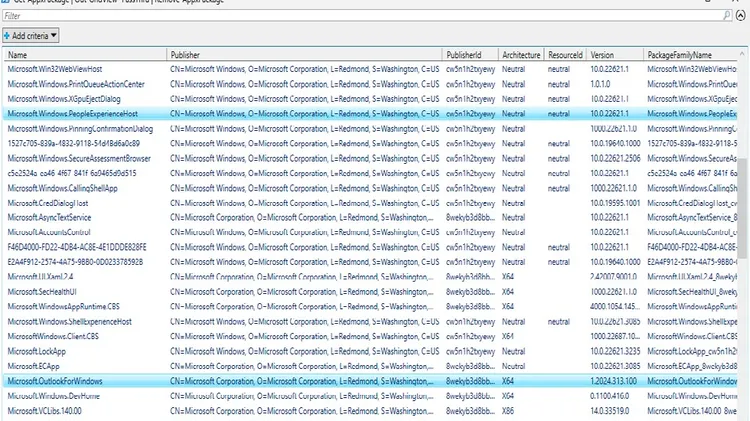
Task: Click the blue plus icon on Add criteria
Action: [7, 35]
